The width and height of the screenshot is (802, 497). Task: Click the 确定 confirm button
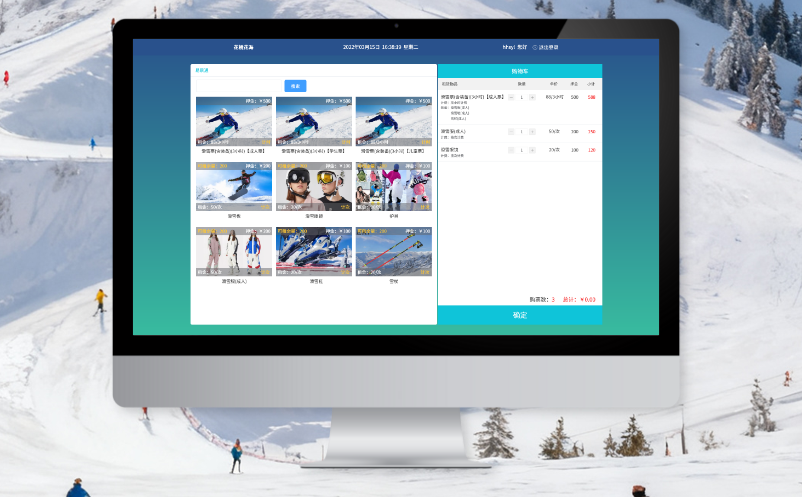(x=519, y=315)
